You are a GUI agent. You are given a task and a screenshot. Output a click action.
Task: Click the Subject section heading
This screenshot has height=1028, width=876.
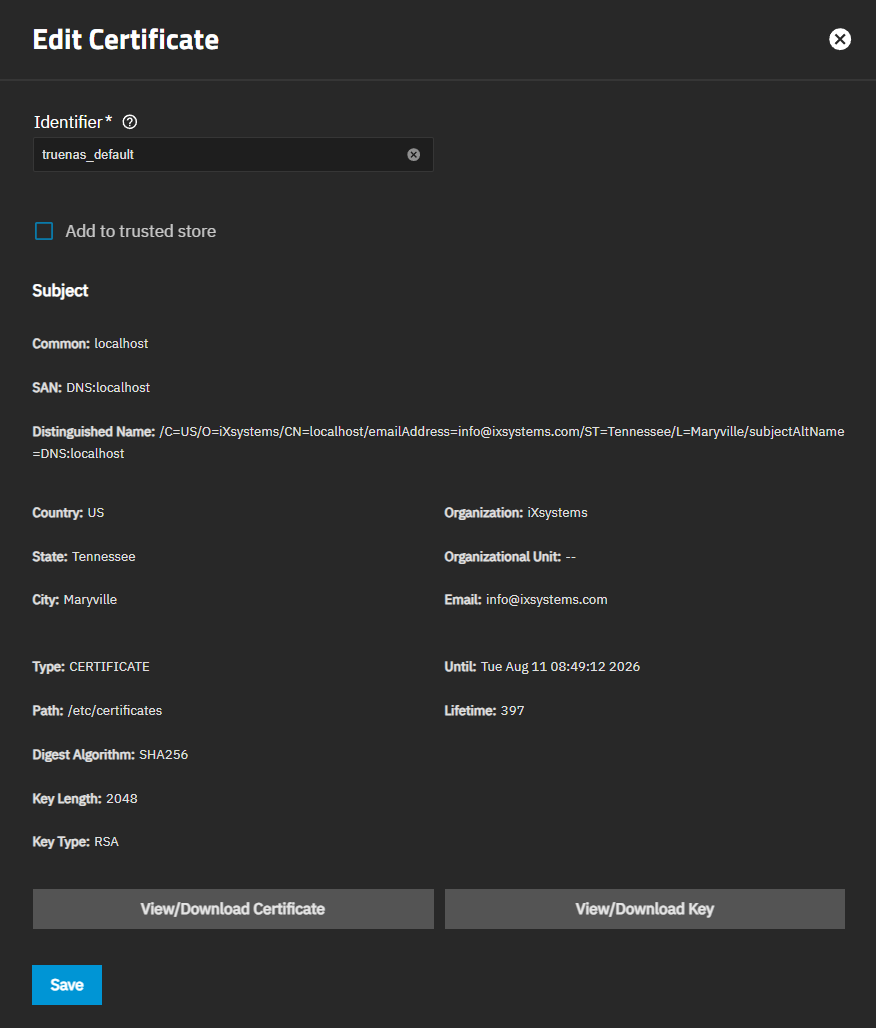(60, 291)
